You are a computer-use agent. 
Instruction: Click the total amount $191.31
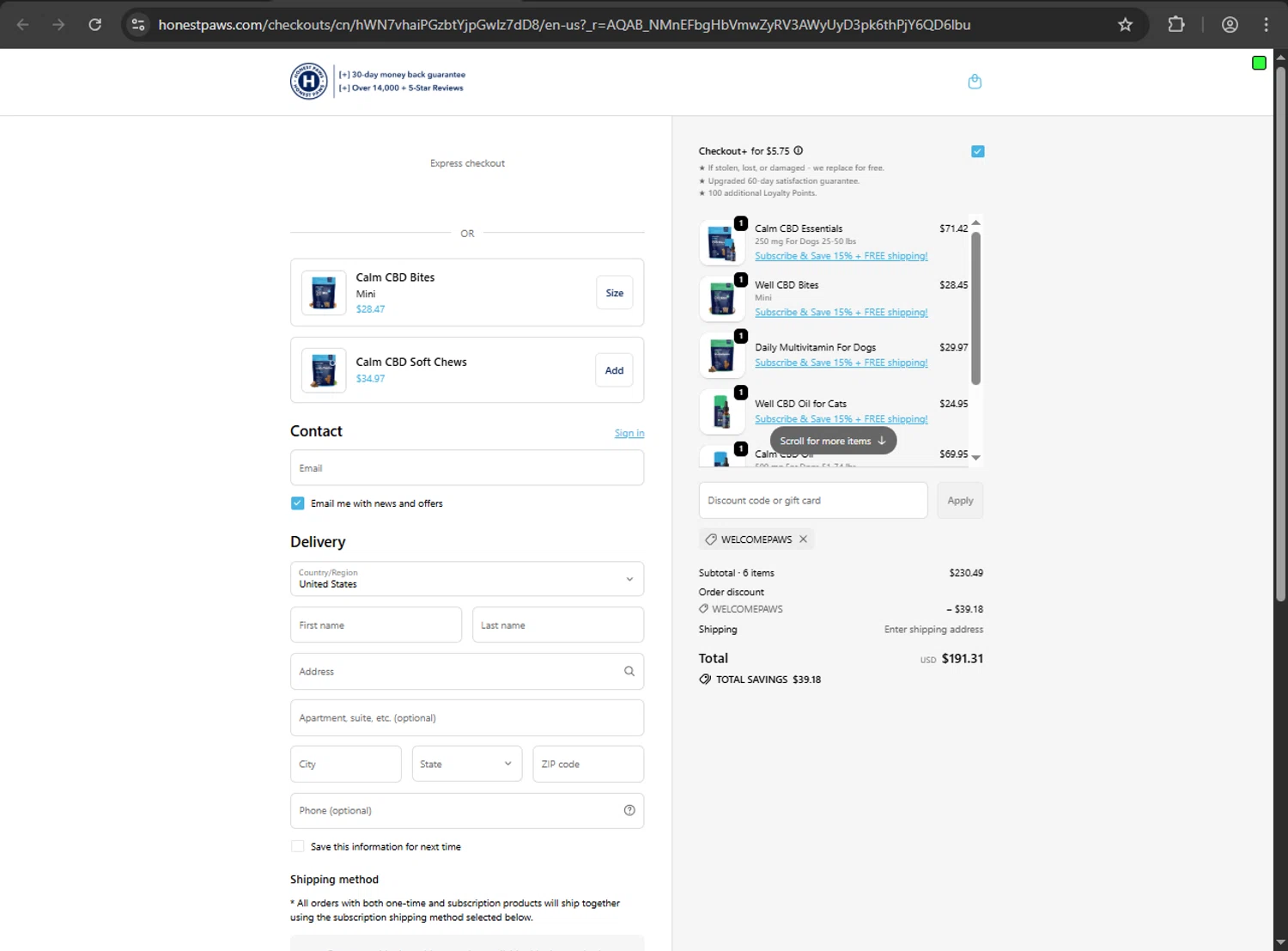[x=963, y=658]
